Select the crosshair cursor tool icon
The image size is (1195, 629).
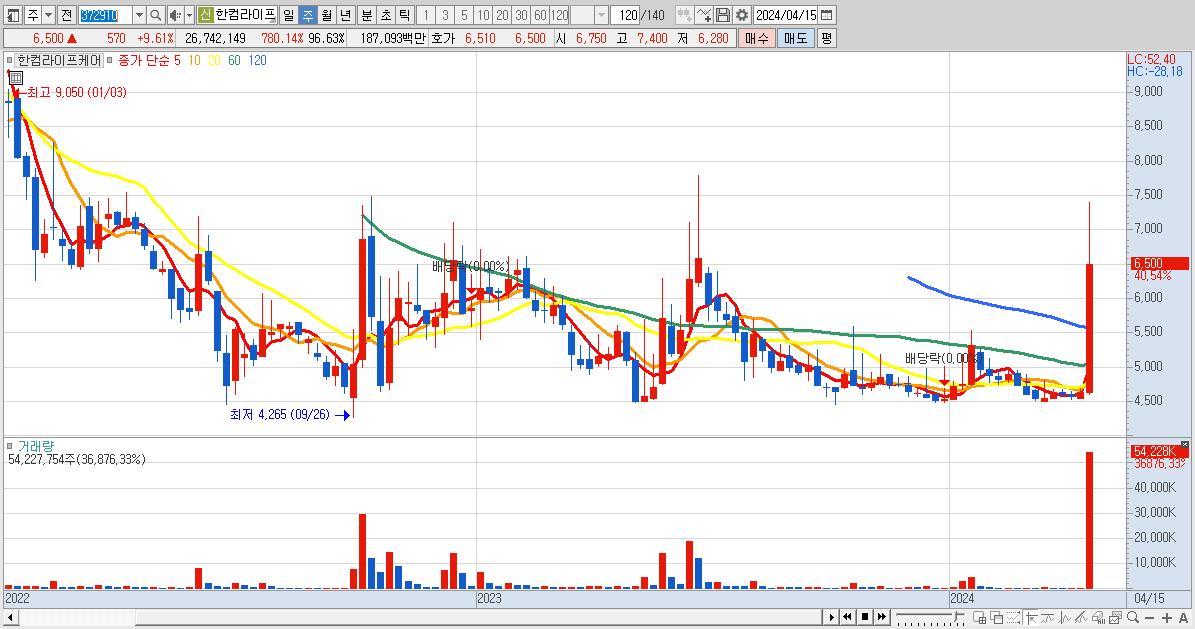point(1032,617)
